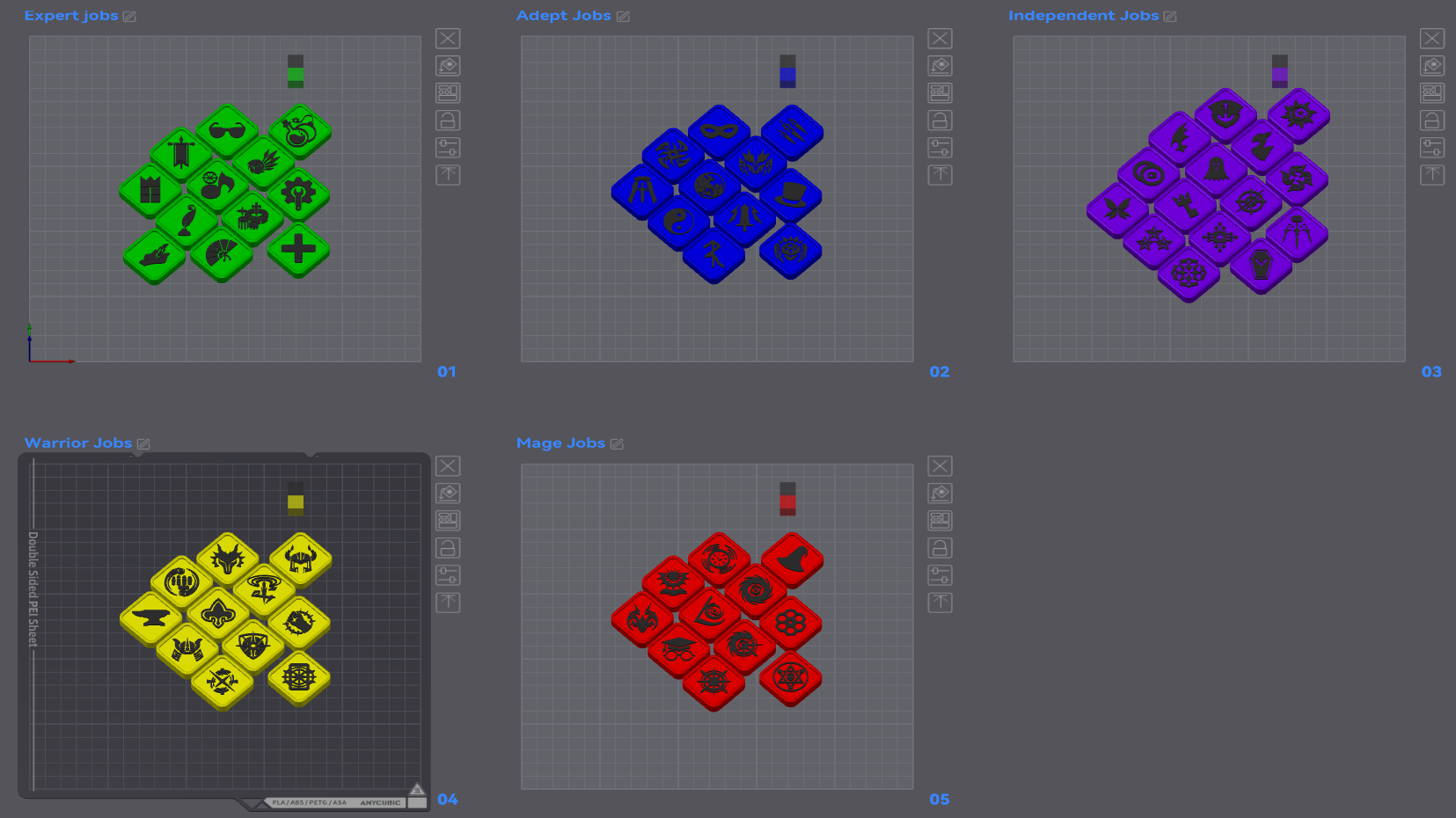
Task: Select the red wizard-hat tile on Mage plate
Action: coord(792,559)
